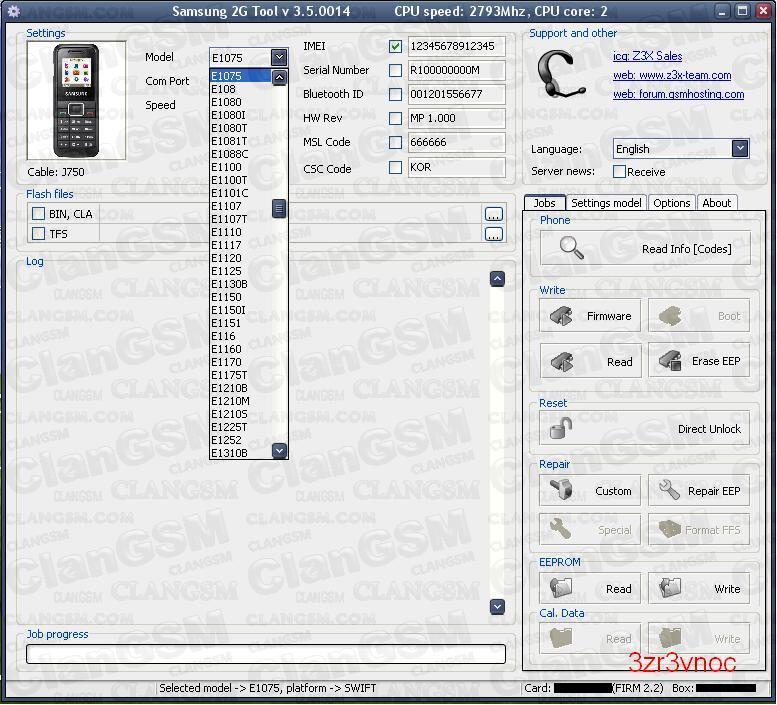Click the Direct Unlock padlock icon
Viewport: 777px width, 705px height.
[561, 428]
